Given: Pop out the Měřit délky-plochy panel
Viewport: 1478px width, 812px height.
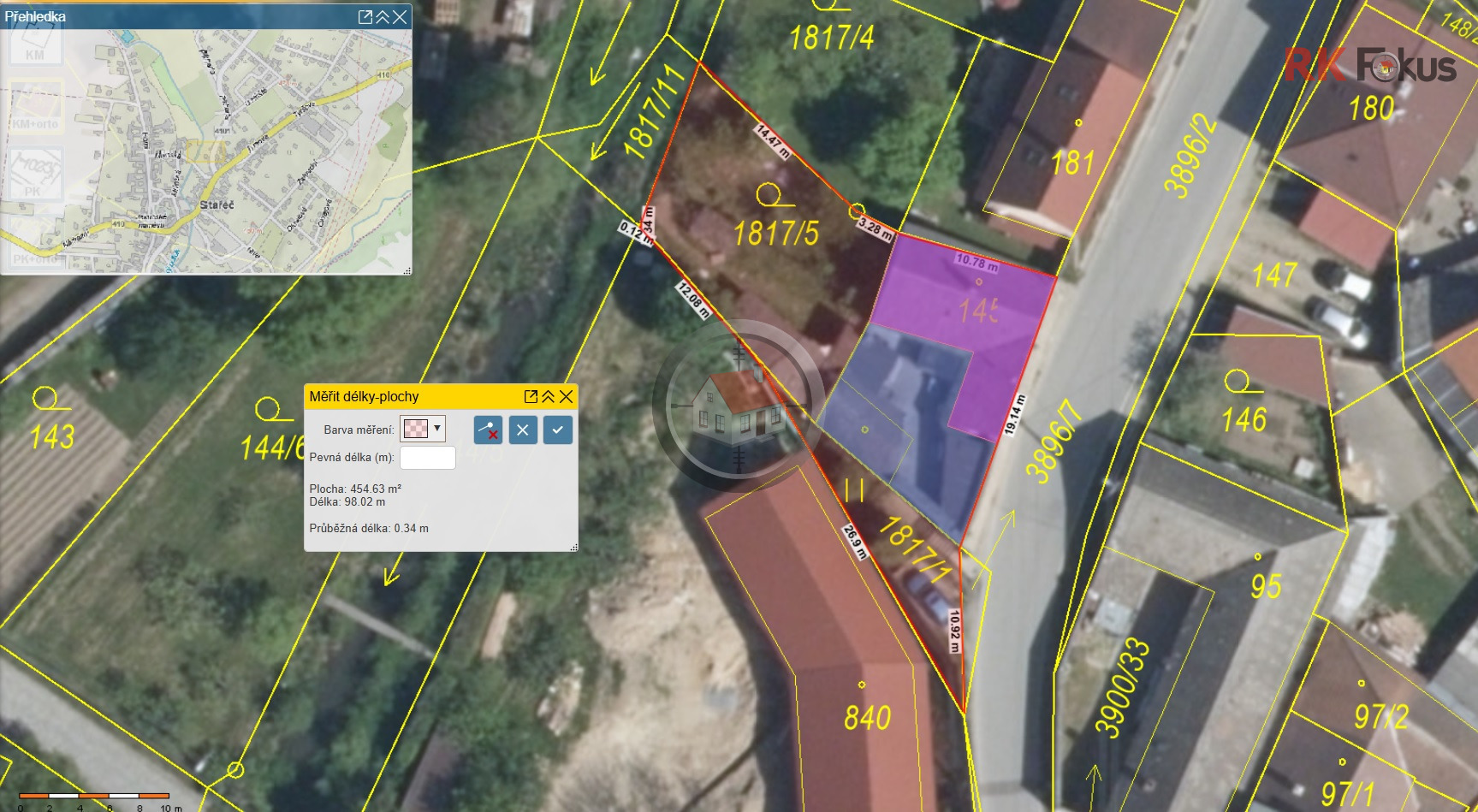Looking at the screenshot, I should pos(531,396).
